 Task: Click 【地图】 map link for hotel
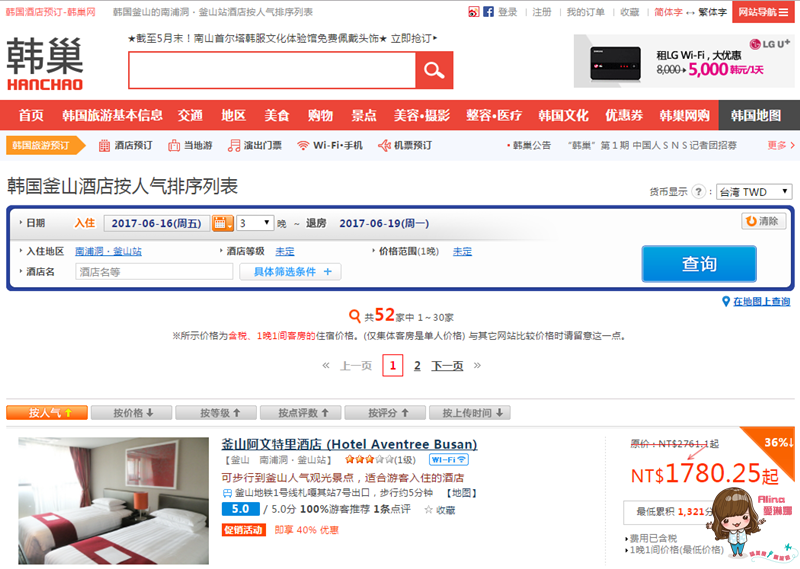click(x=462, y=492)
